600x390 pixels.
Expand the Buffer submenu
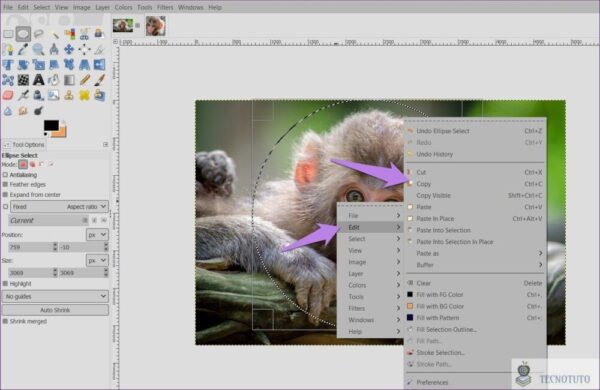coord(475,265)
